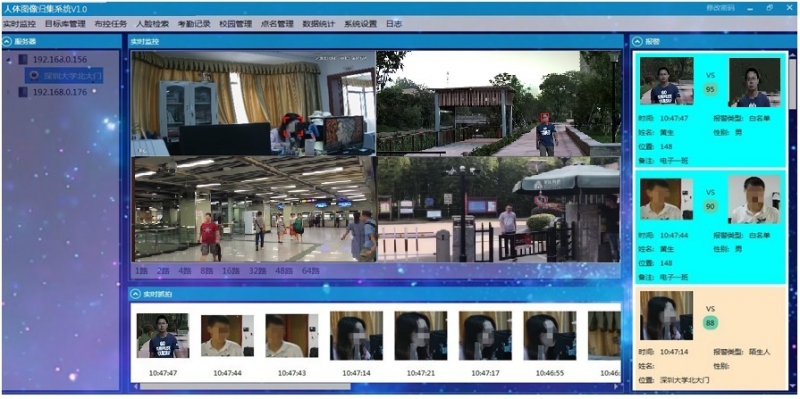Viewport: 800px width, 399px height.
Task: Click the camera icon for 深圳大学北大门
Action: pos(34,76)
